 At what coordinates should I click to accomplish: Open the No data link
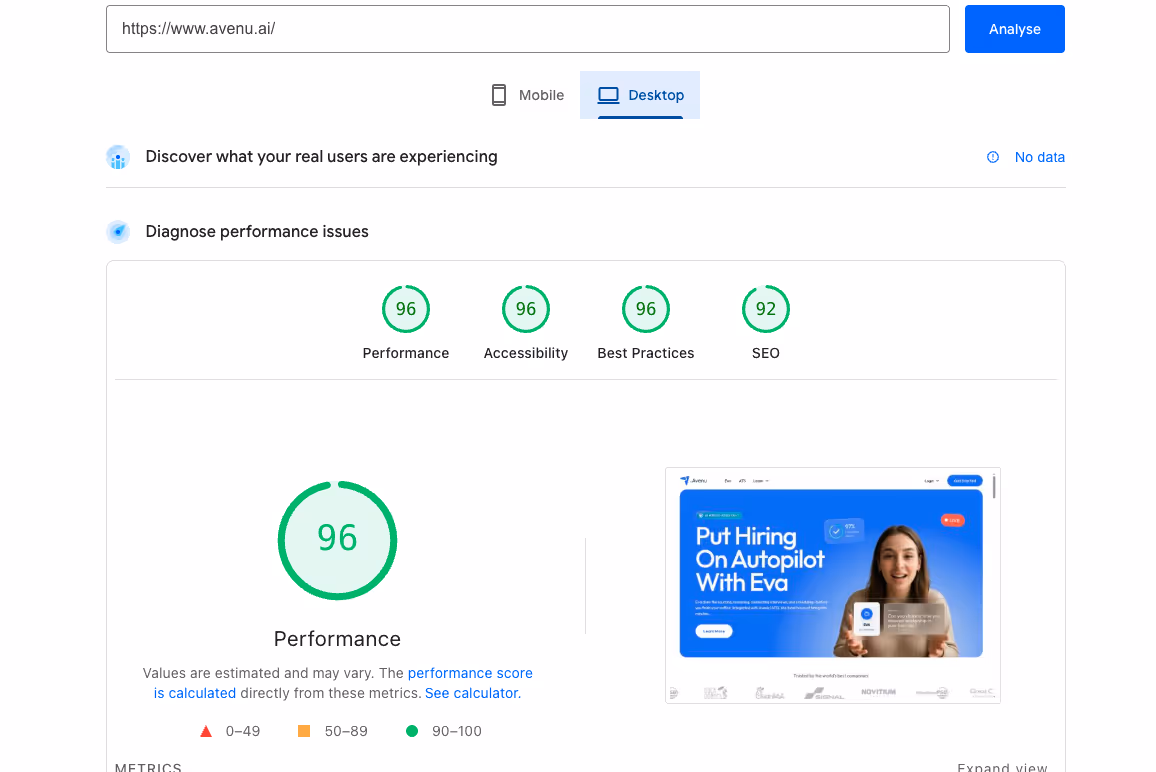coord(1039,157)
